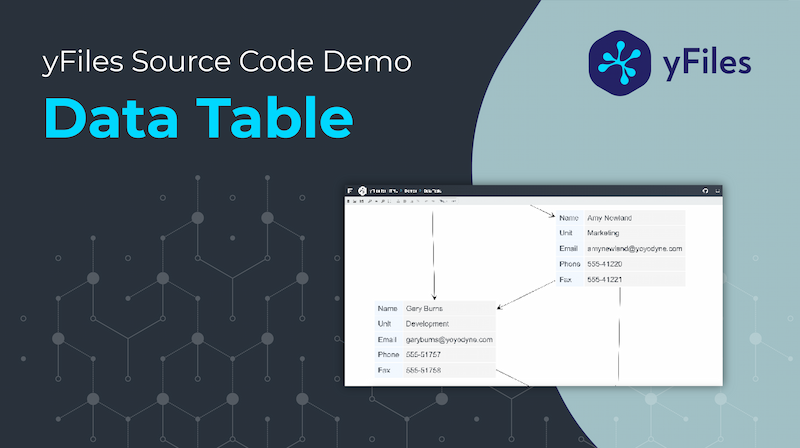Image resolution: width=800 pixels, height=448 pixels.
Task: Click the garyburns@yoyodyne.com email cell
Action: tap(449, 339)
